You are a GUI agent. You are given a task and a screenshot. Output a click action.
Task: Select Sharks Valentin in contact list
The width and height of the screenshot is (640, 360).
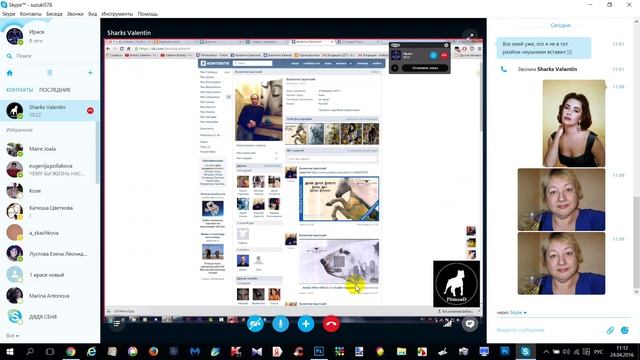(x=49, y=111)
